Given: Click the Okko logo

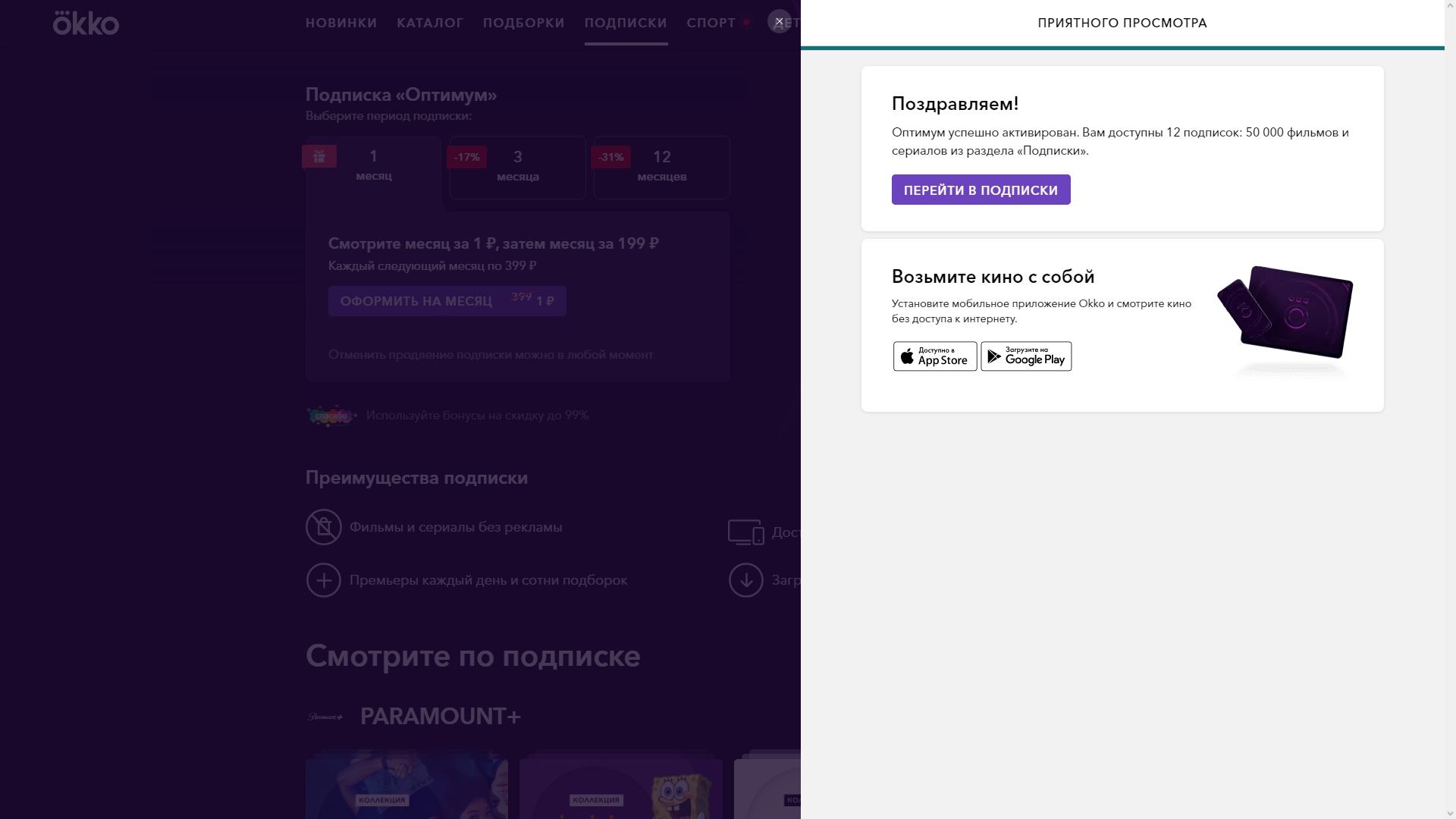Looking at the screenshot, I should click(86, 23).
